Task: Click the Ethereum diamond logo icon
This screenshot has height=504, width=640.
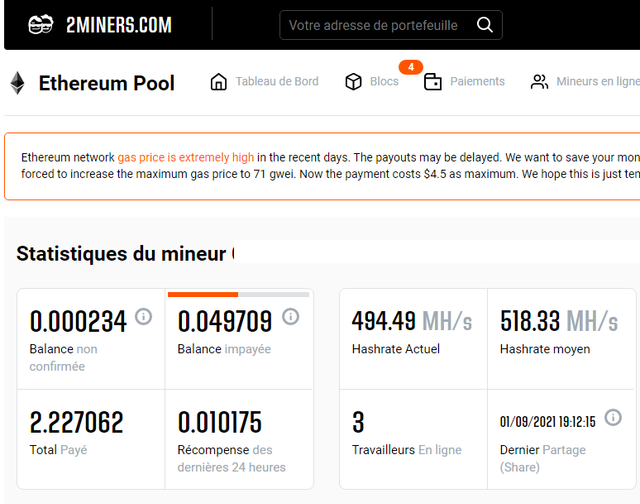Action: pyautogui.click(x=17, y=83)
